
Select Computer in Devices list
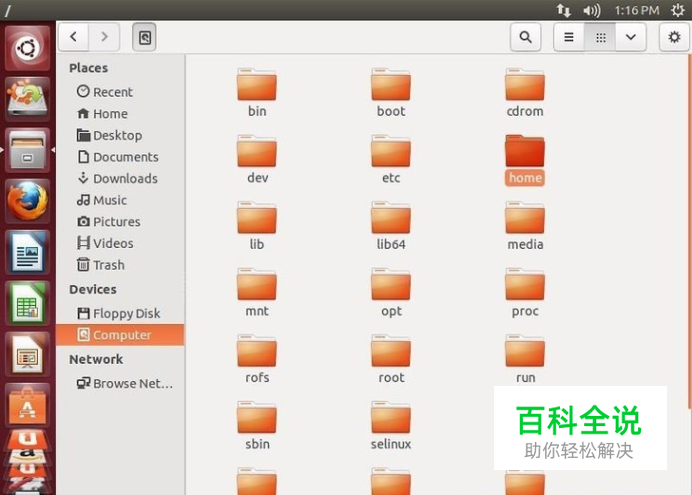pos(120,335)
